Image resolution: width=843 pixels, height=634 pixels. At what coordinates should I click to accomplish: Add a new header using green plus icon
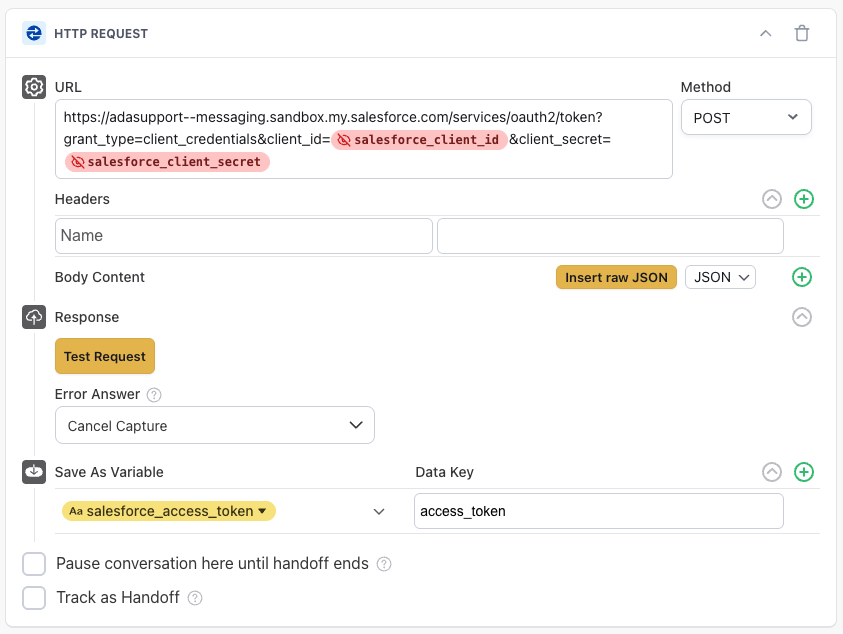click(x=804, y=199)
